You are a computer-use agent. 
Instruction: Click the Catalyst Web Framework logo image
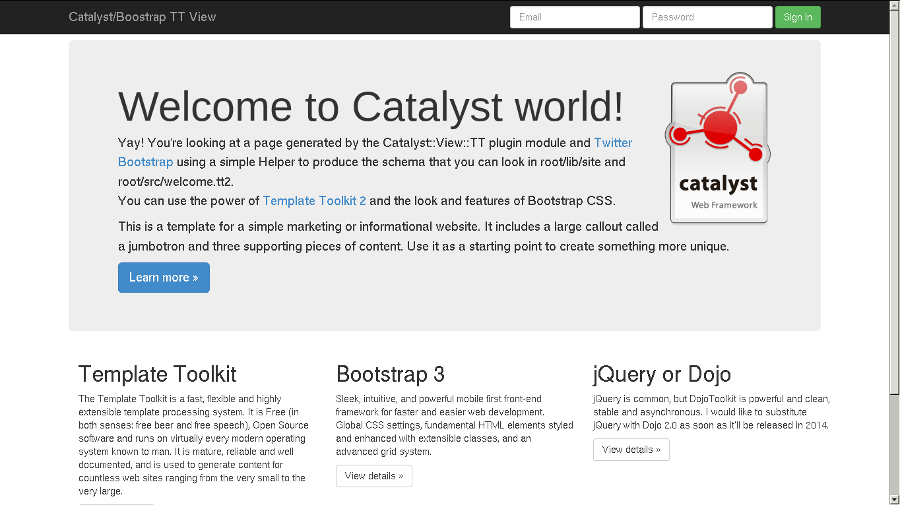(x=717, y=147)
